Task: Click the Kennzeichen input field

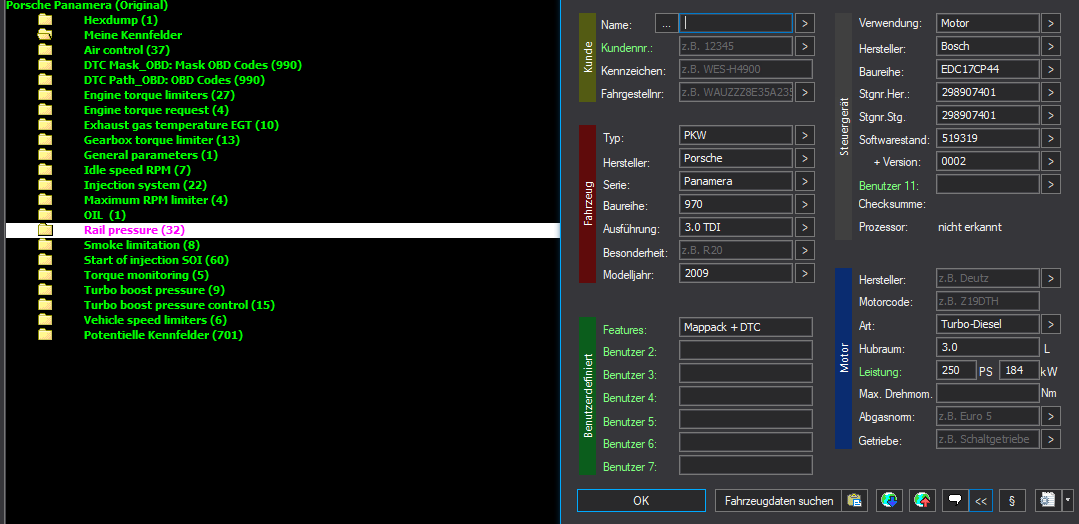Action: coord(746,69)
